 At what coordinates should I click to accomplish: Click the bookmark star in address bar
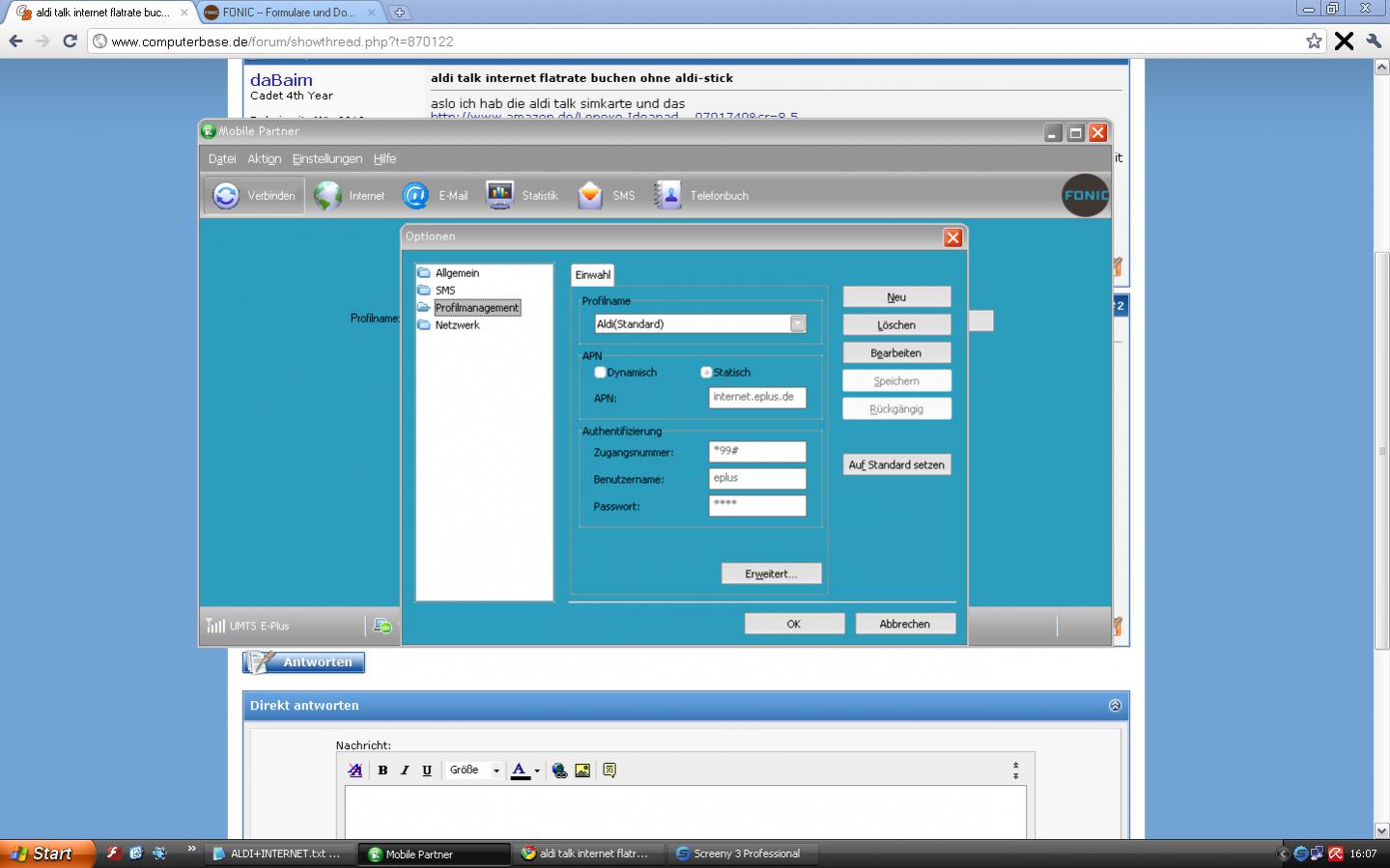1314,41
